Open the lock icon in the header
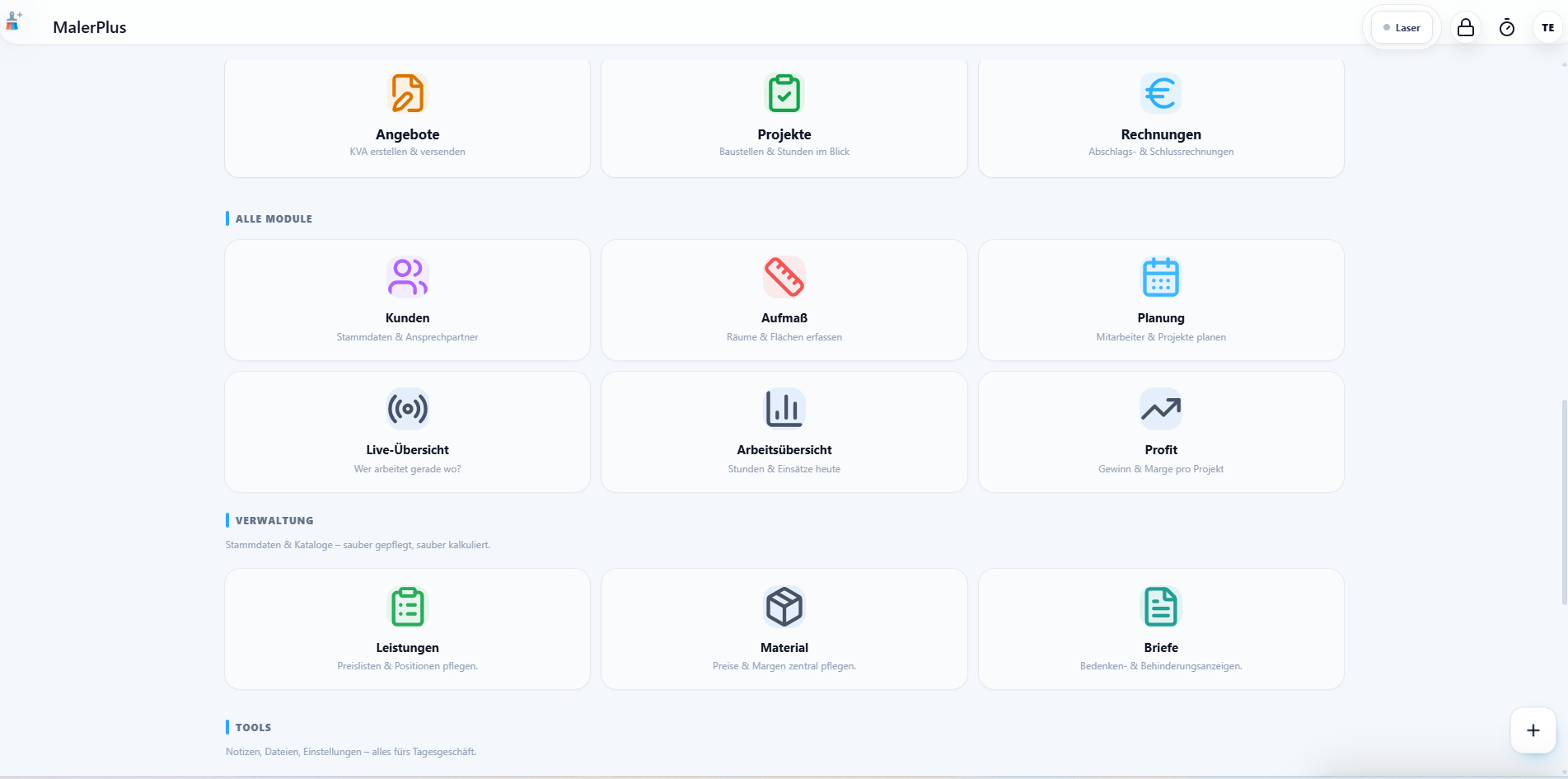 tap(1465, 27)
